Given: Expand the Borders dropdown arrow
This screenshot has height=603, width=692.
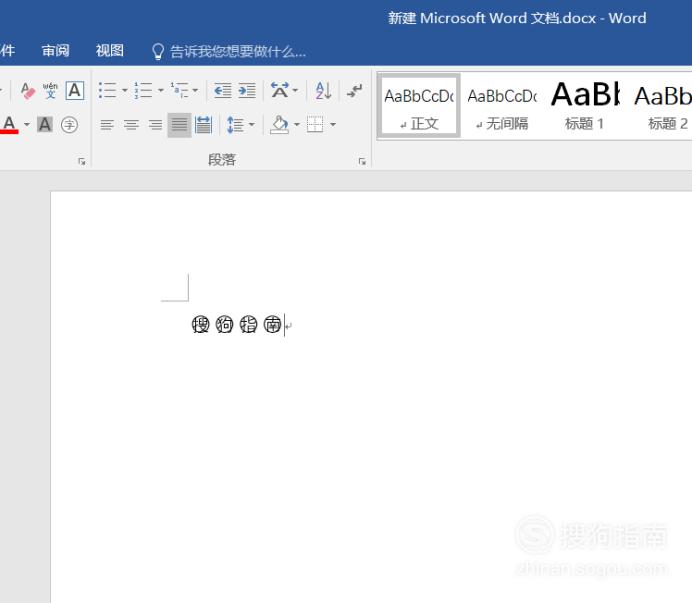Looking at the screenshot, I should [333, 125].
